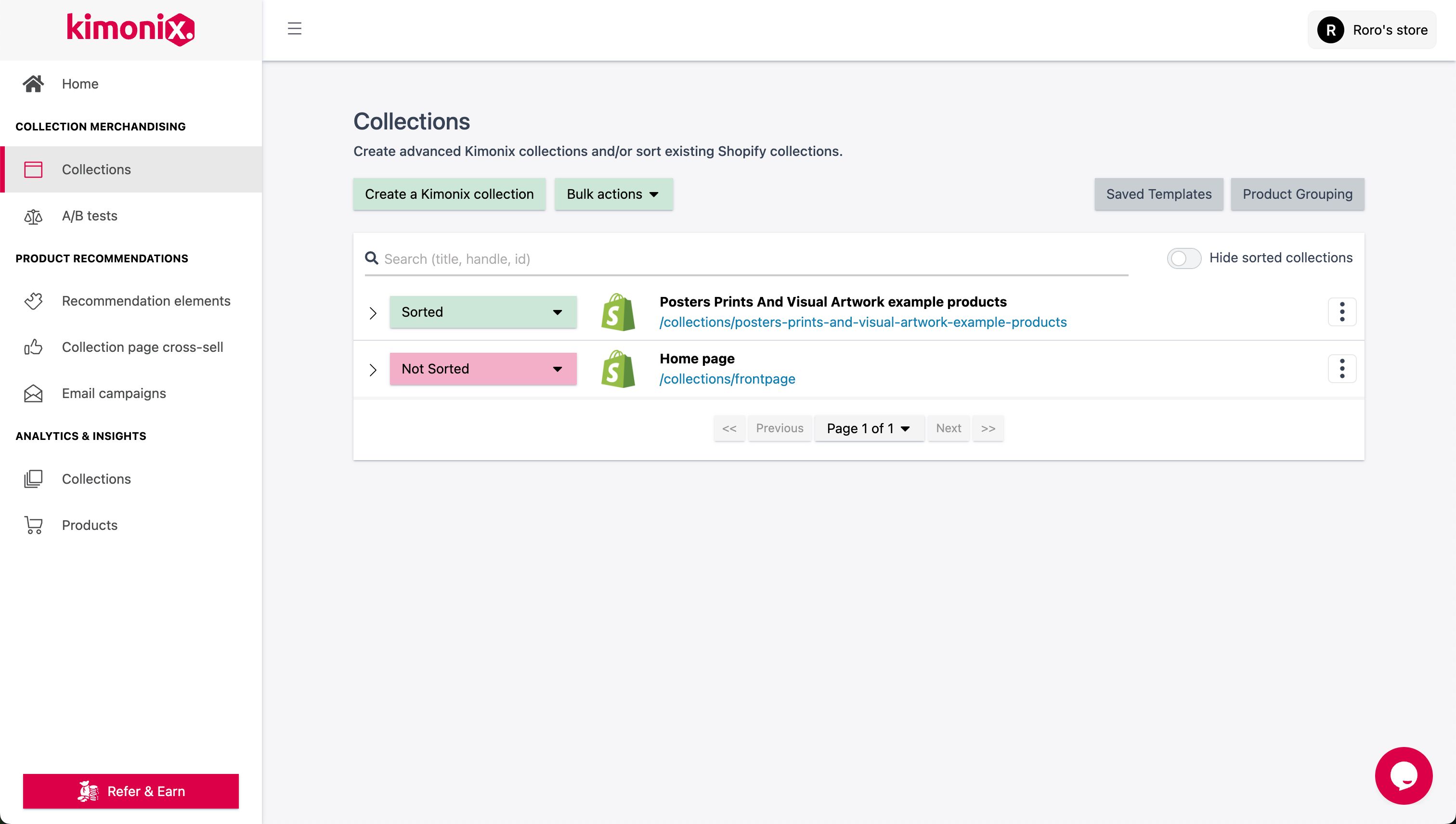Click the Products cart icon
This screenshot has height=824, width=1456.
(33, 525)
